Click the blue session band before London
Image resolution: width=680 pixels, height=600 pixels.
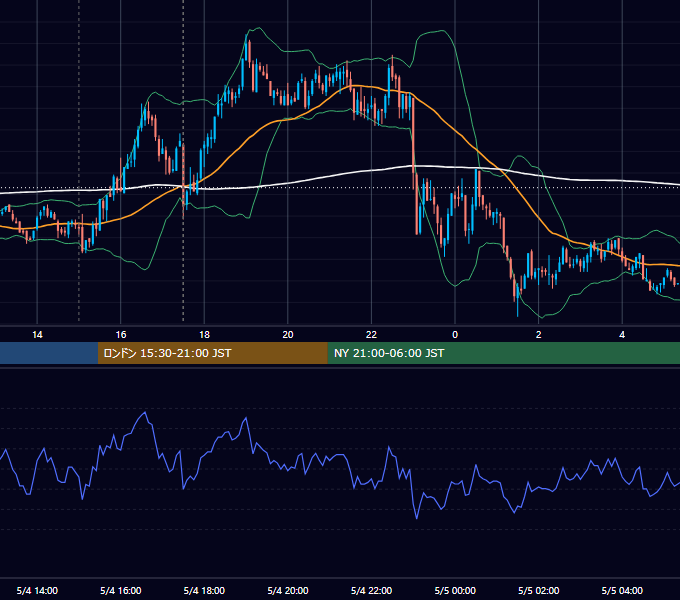49,353
